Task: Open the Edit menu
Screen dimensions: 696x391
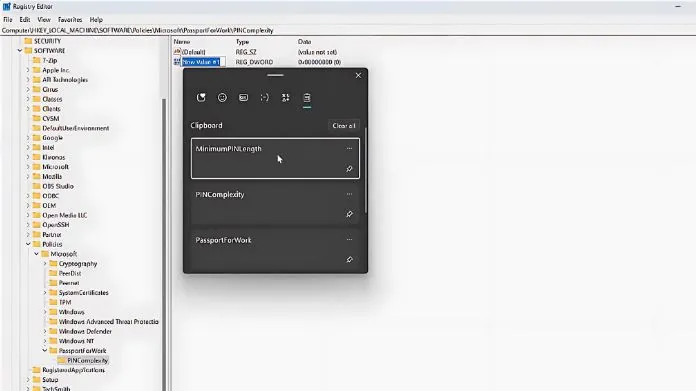Action: [x=25, y=20]
